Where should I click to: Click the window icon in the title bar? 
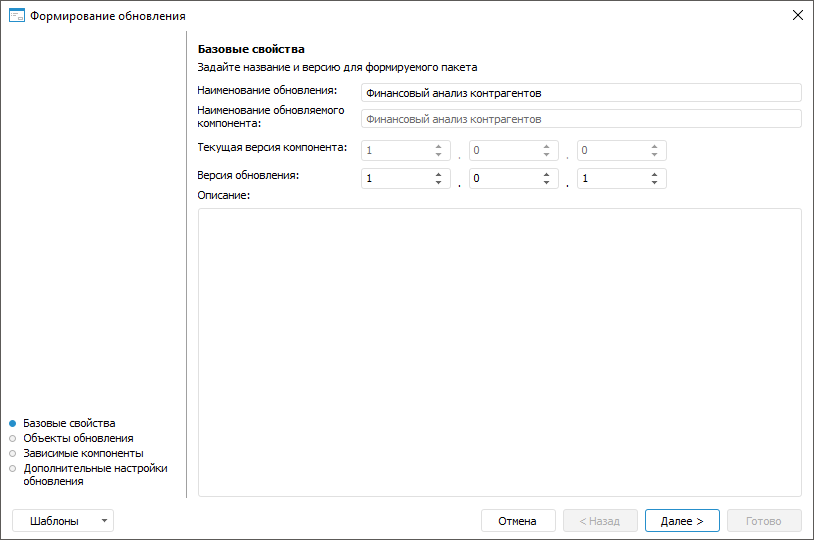(x=16, y=16)
